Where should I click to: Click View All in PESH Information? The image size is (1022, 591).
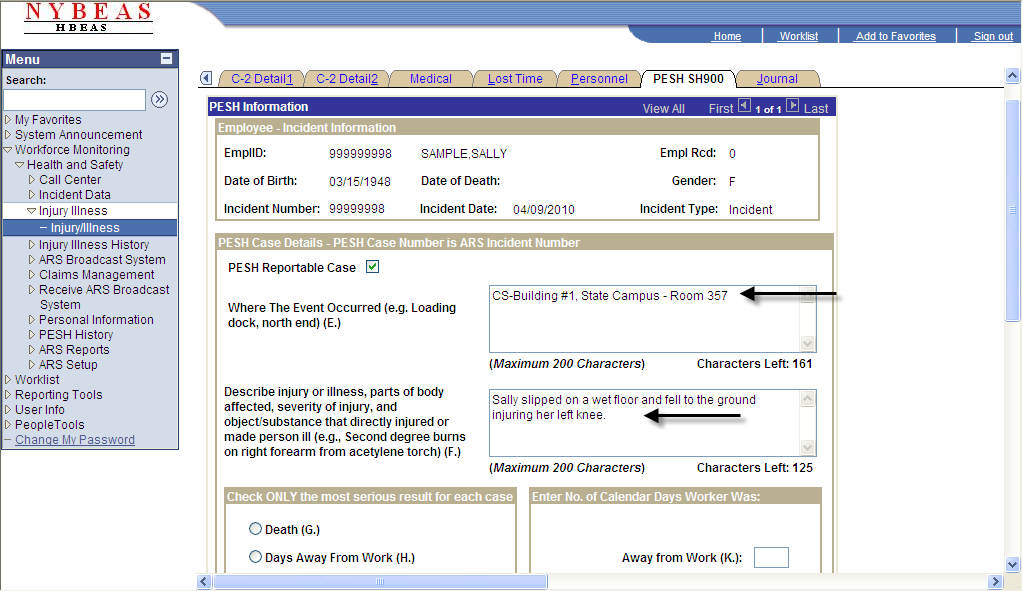tap(664, 109)
